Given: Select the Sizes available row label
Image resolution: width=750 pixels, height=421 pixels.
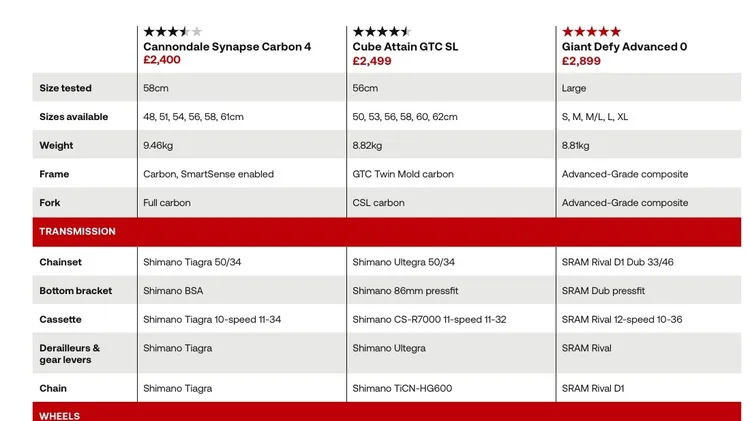Looking at the screenshot, I should [x=74, y=117].
